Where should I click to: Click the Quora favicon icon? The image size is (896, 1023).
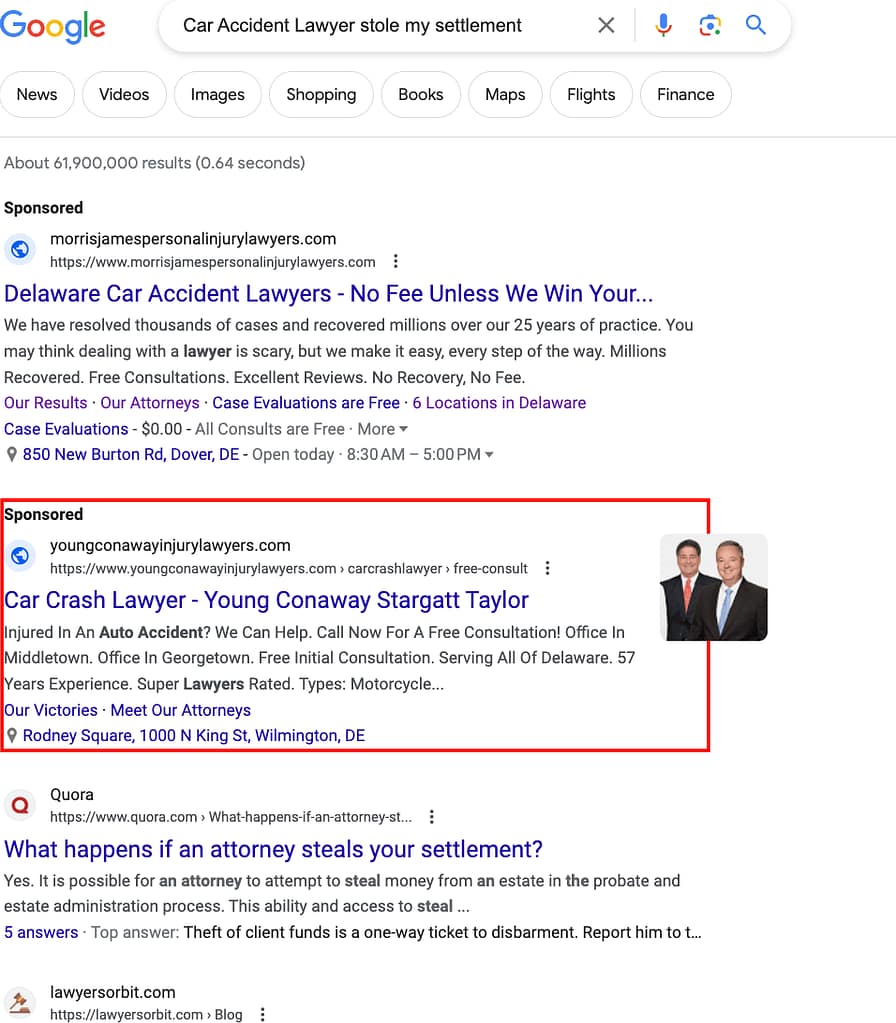click(x=20, y=805)
